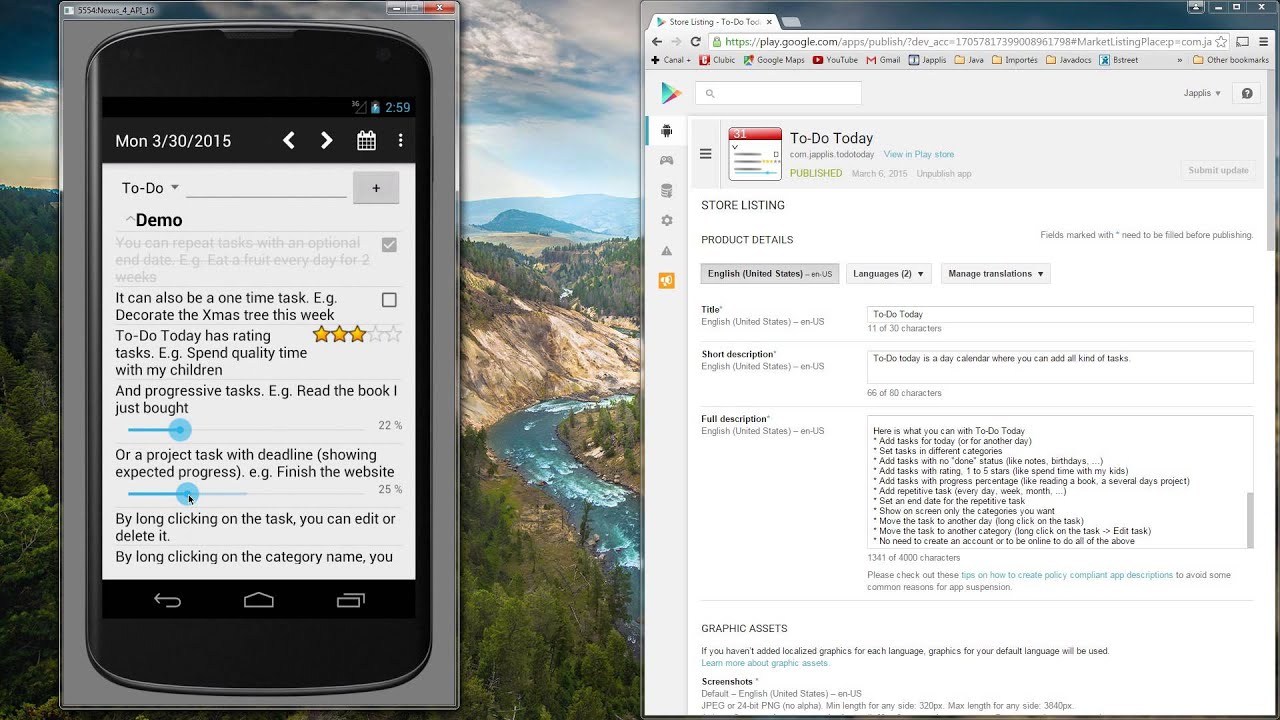Open the Bstreet bookmark
Screen dimensions: 1280x720
tap(1118, 60)
